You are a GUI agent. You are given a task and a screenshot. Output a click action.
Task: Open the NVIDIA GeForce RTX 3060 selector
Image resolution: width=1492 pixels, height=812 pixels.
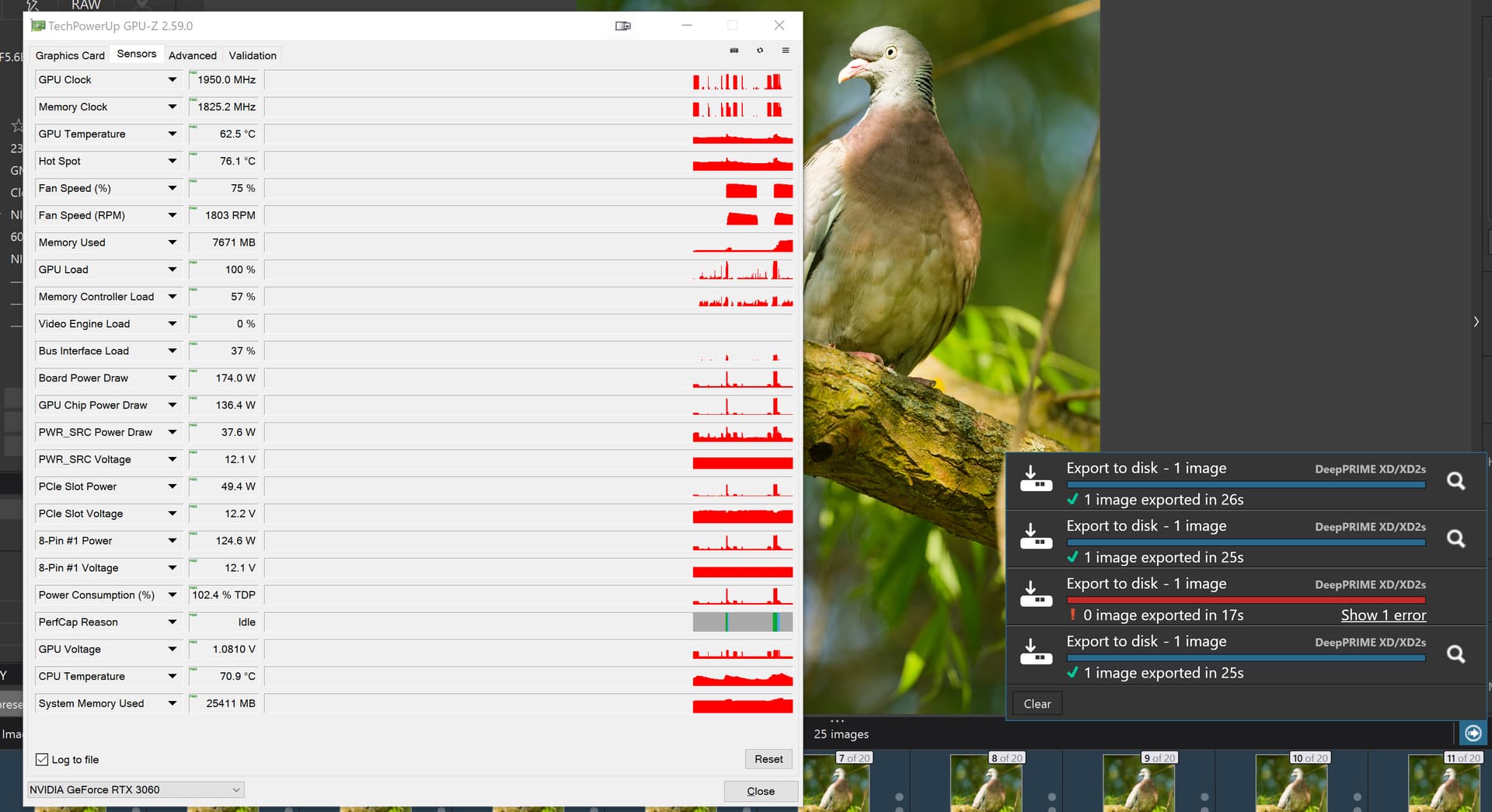tap(136, 789)
